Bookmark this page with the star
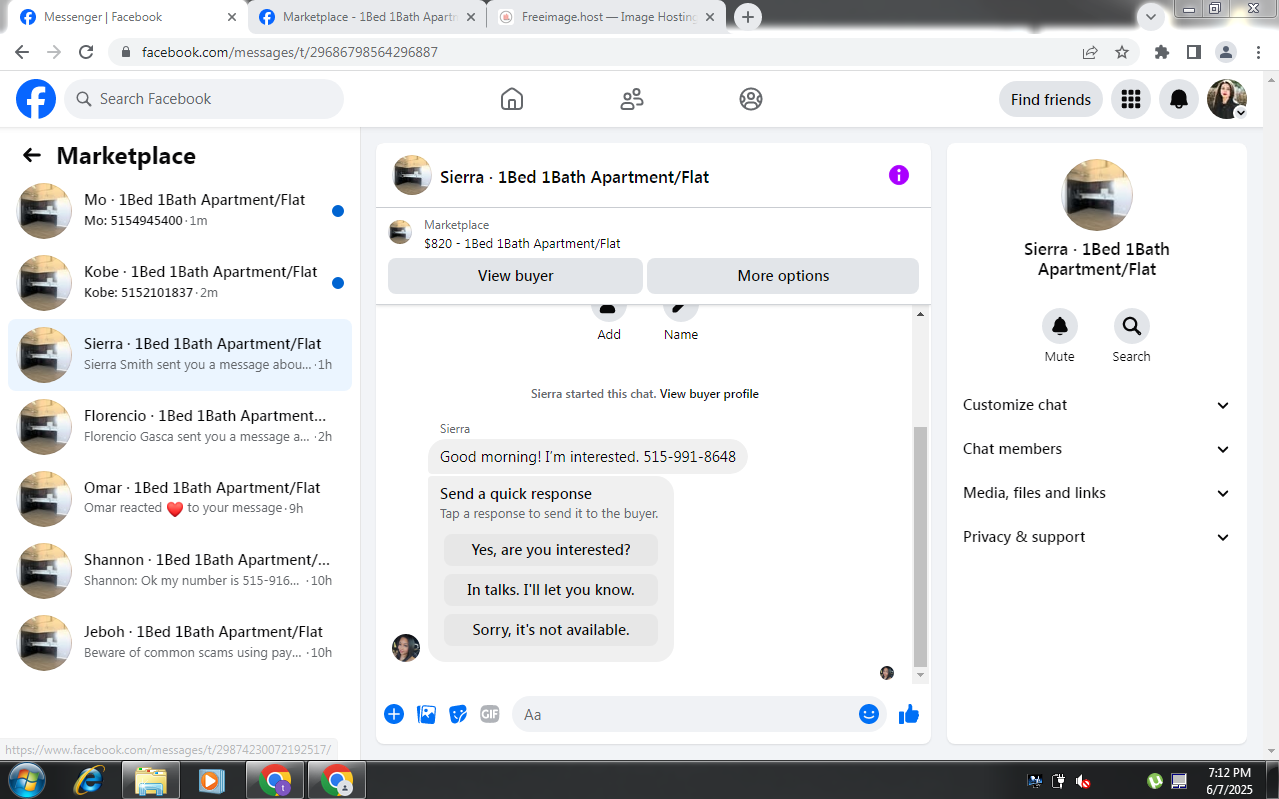This screenshot has height=799, width=1279. pyautogui.click(x=1122, y=52)
